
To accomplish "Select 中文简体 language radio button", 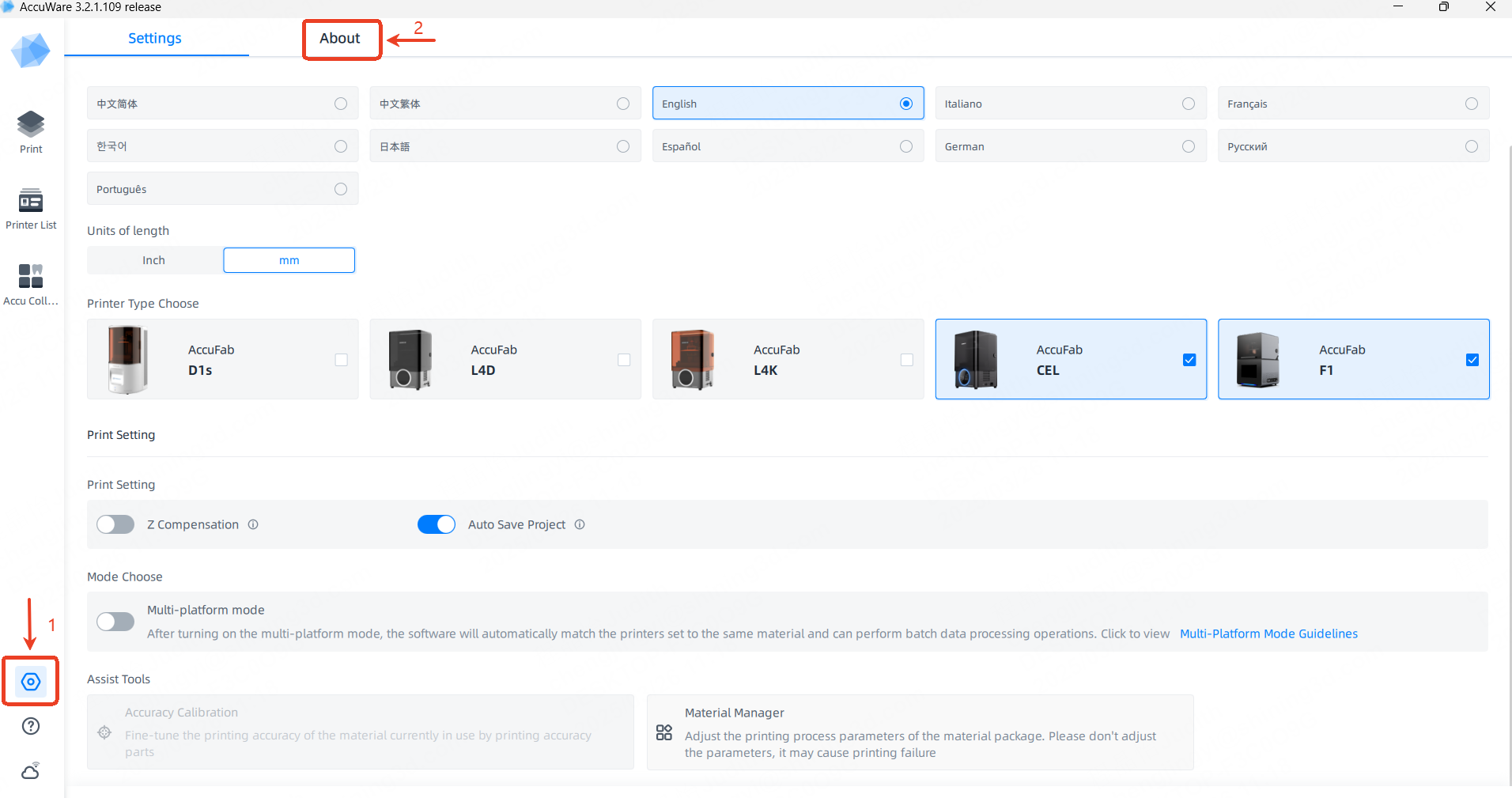I will (x=341, y=104).
